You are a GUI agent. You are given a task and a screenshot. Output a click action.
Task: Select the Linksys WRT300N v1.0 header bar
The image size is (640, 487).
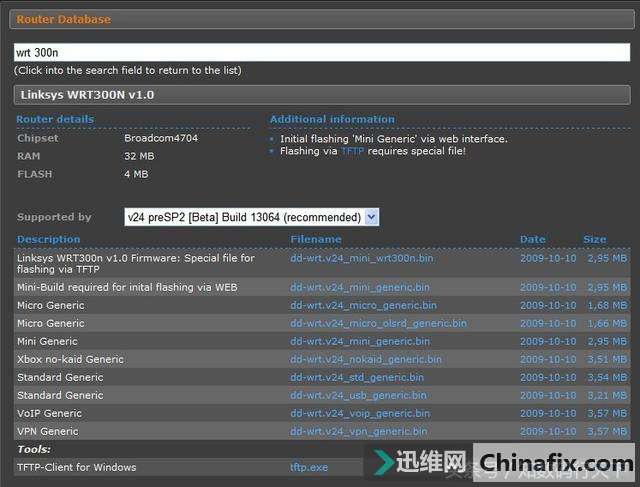[322, 95]
